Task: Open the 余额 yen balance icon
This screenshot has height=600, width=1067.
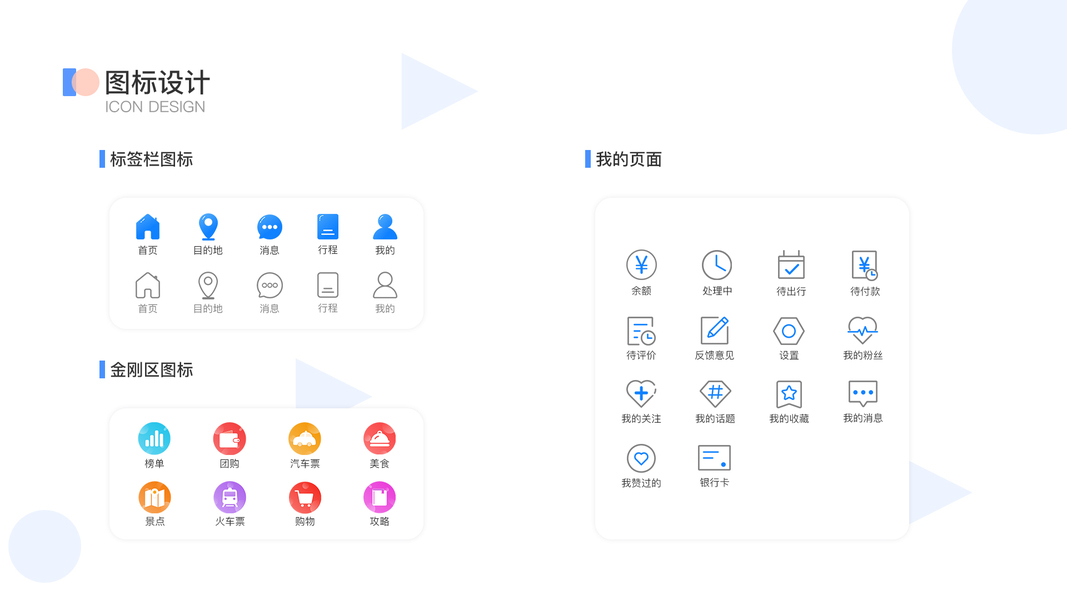Action: click(641, 265)
